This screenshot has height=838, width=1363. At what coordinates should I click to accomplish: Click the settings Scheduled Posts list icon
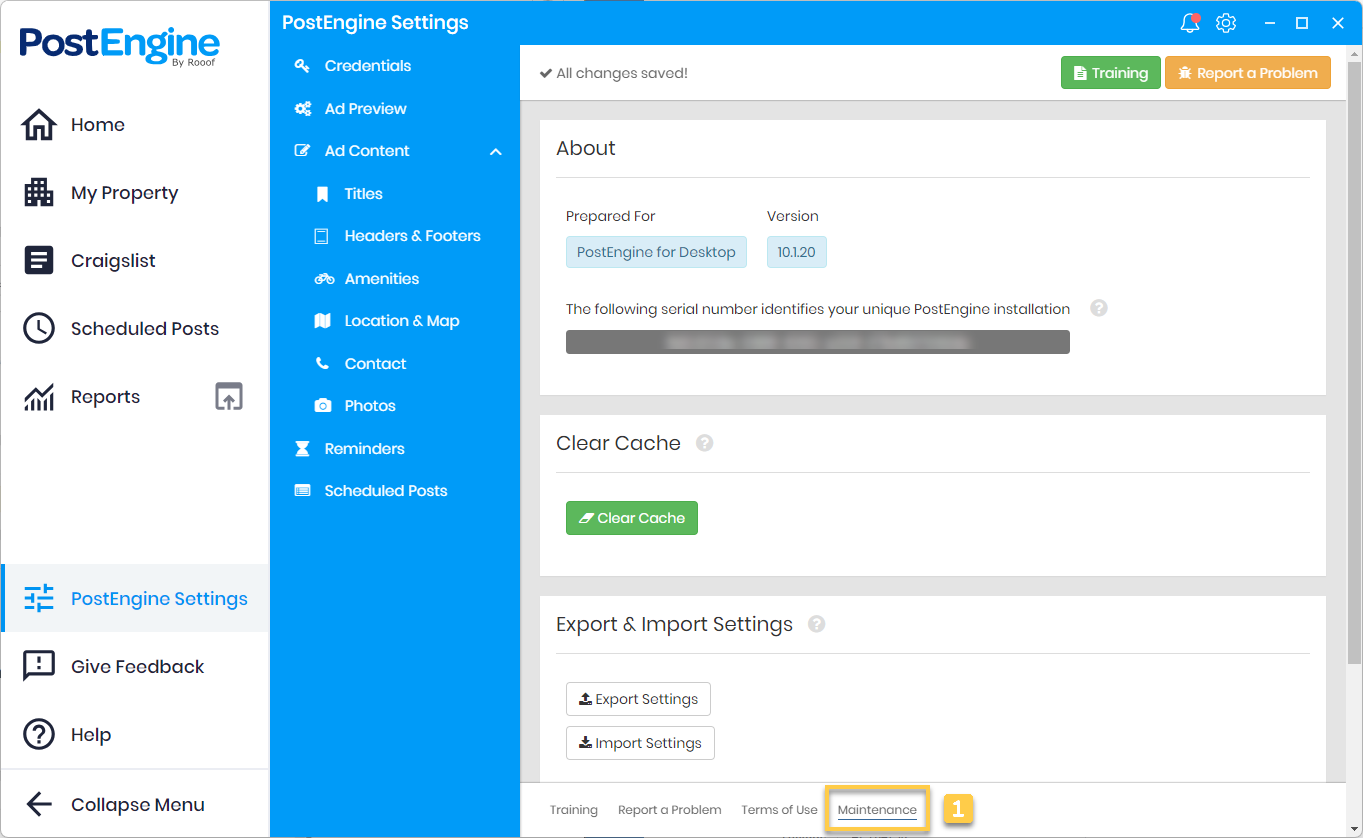pyautogui.click(x=302, y=491)
